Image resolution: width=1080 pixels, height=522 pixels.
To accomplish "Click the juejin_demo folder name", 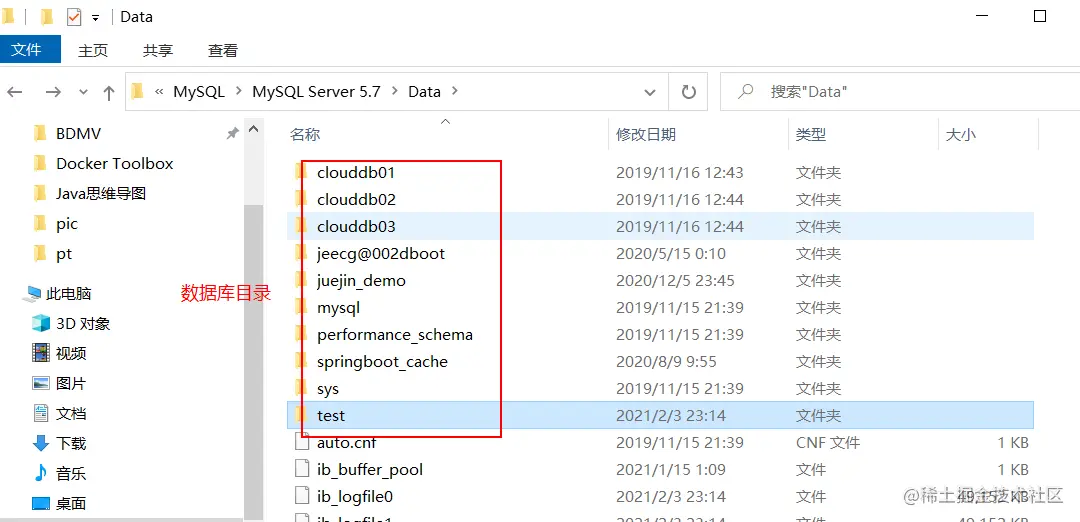I will pos(362,281).
